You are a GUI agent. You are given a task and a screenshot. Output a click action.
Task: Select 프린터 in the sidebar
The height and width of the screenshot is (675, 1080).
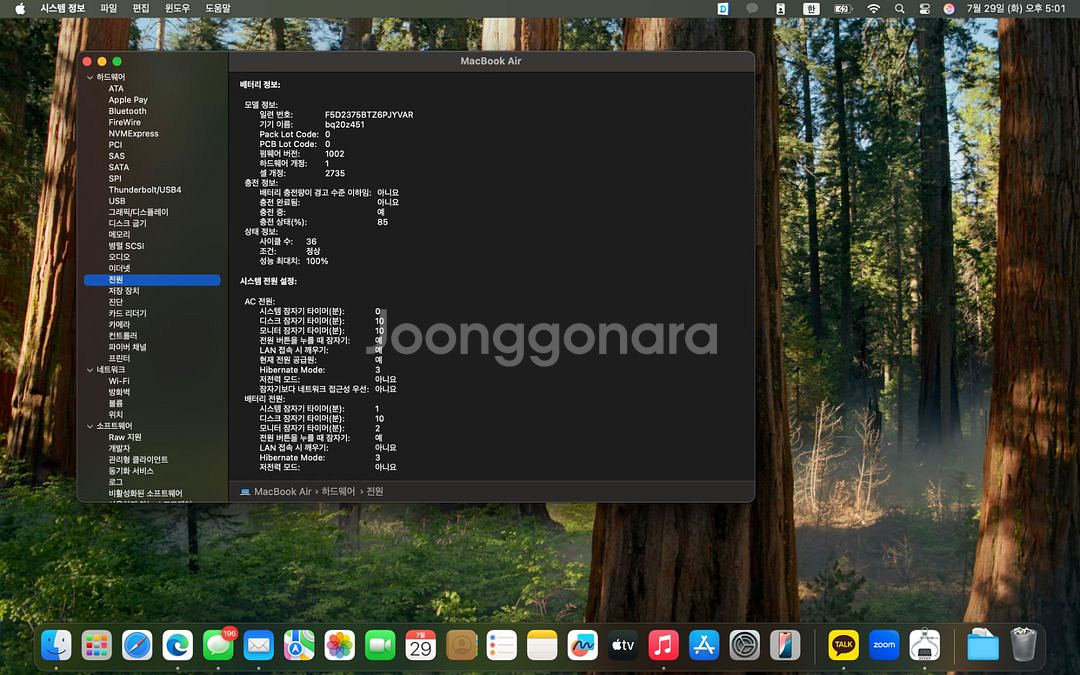[119, 359]
